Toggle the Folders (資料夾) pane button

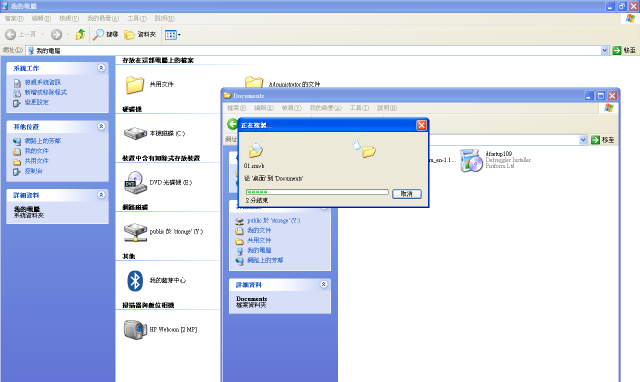coord(140,35)
